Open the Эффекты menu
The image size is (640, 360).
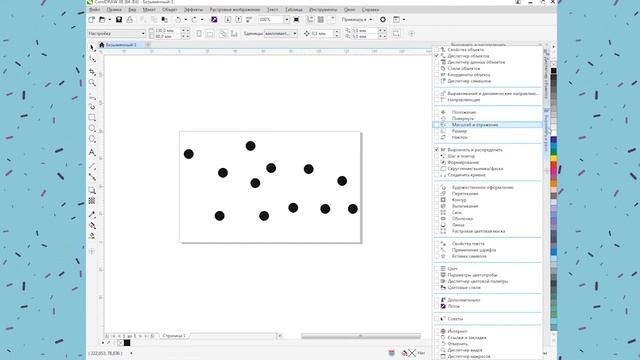193,9
